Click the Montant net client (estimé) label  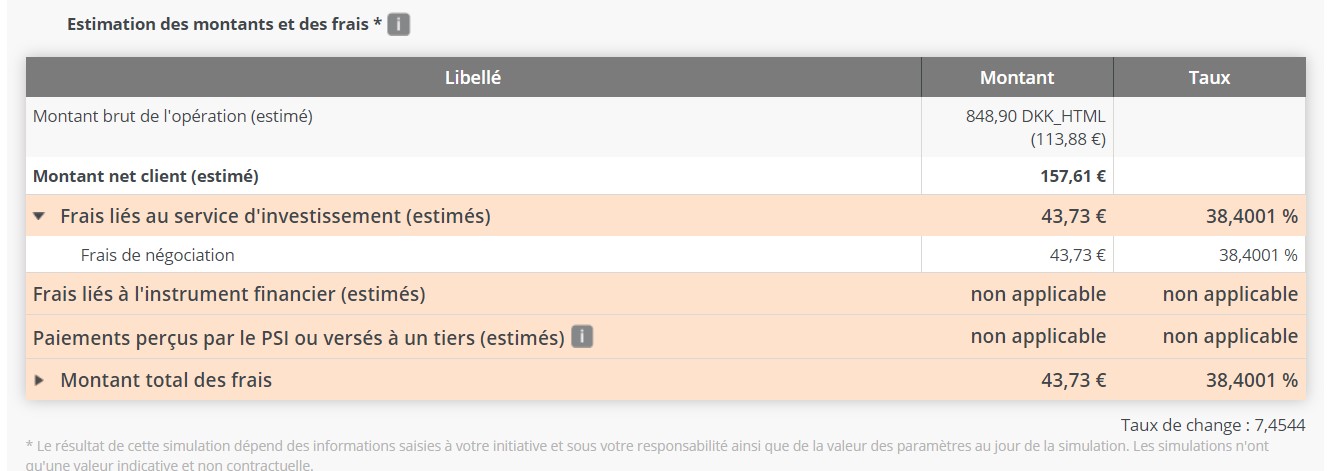(146, 176)
